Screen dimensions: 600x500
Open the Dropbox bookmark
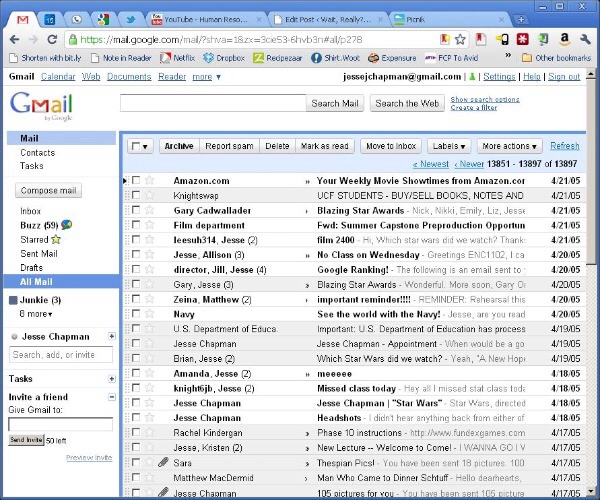point(224,58)
